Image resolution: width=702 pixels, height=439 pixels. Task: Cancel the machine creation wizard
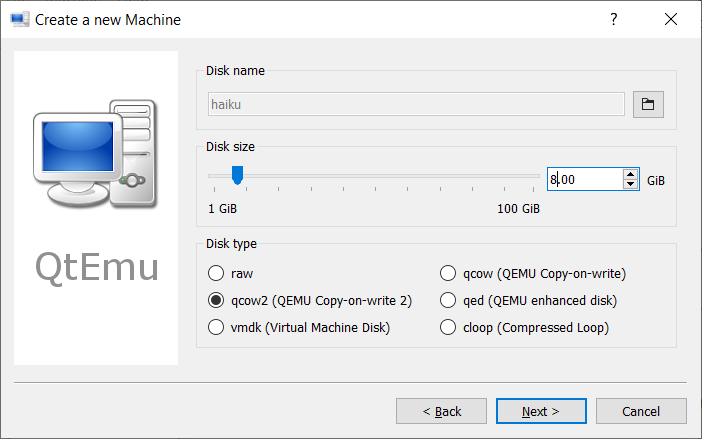coord(640,411)
